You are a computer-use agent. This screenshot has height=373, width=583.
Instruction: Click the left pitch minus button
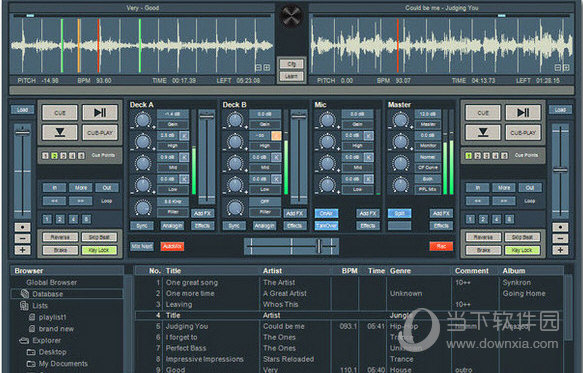[x=22, y=238]
